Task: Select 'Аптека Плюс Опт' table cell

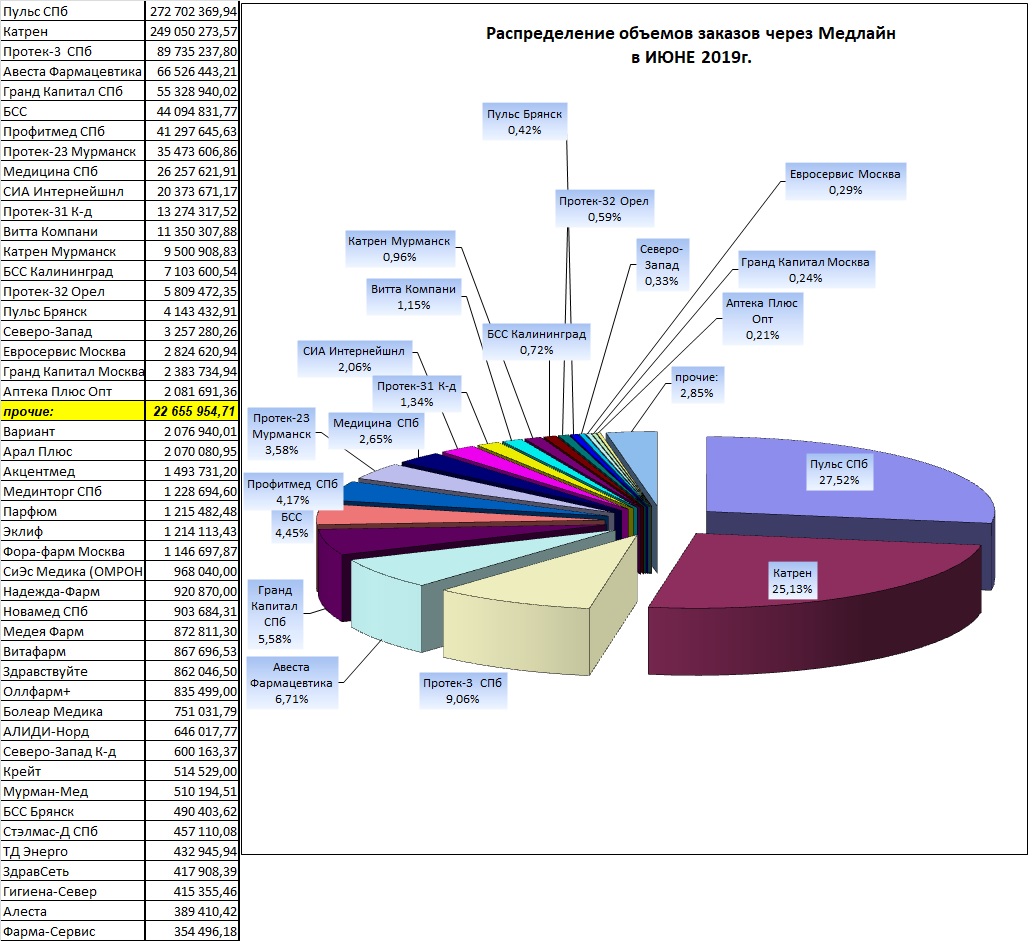Action: [x=73, y=391]
